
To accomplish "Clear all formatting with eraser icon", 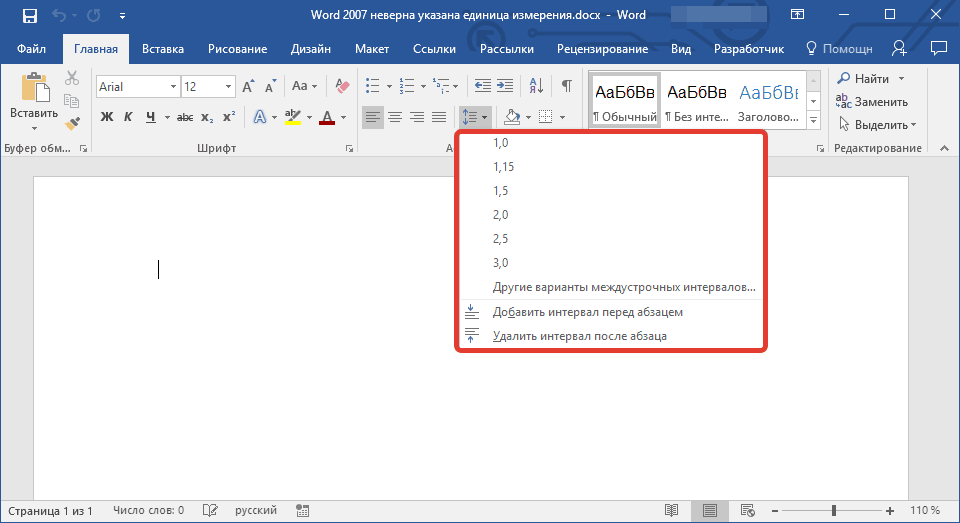I will point(342,86).
